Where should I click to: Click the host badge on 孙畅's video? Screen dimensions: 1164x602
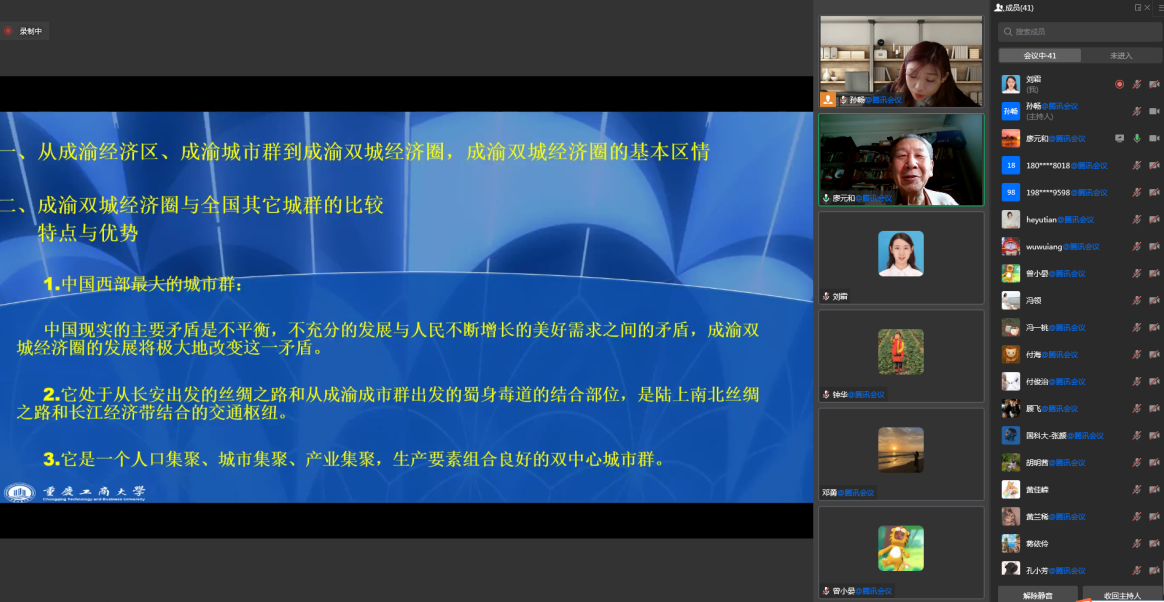[x=828, y=99]
